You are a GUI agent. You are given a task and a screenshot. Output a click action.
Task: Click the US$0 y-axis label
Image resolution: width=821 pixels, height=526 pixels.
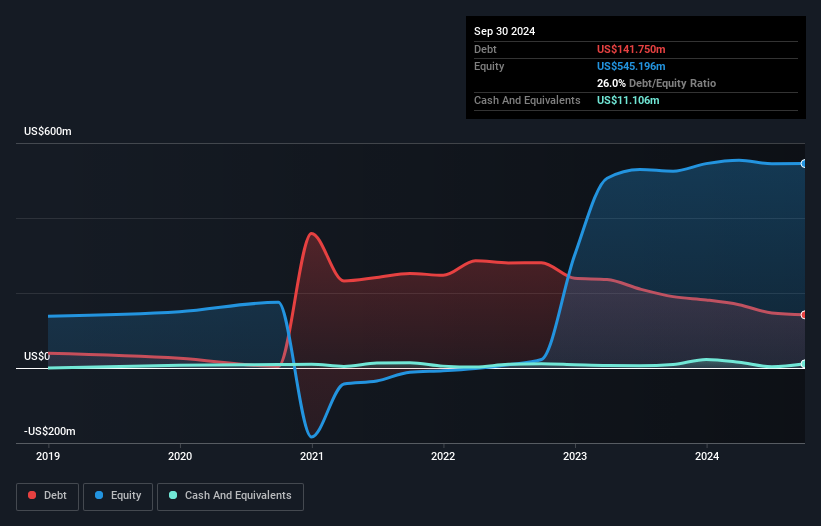(37, 356)
